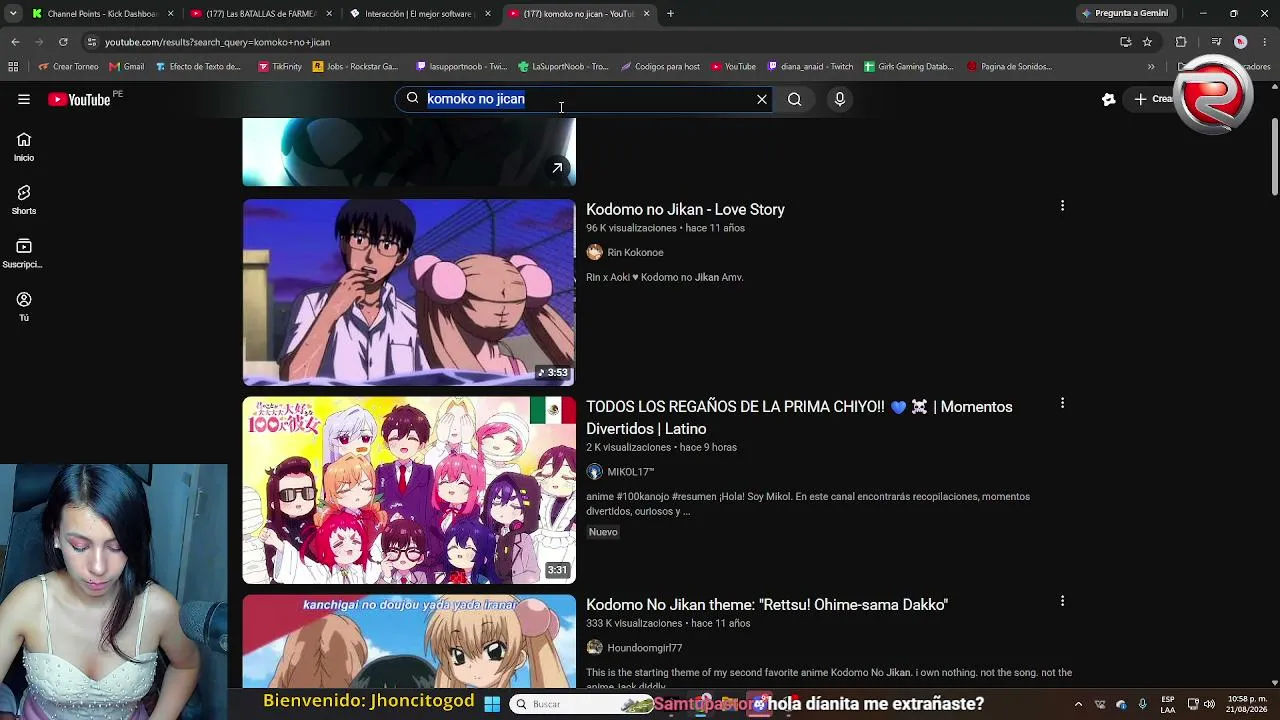Open the Google apps grid in bookmarks bar
This screenshot has width=1280, height=720.
13,67
